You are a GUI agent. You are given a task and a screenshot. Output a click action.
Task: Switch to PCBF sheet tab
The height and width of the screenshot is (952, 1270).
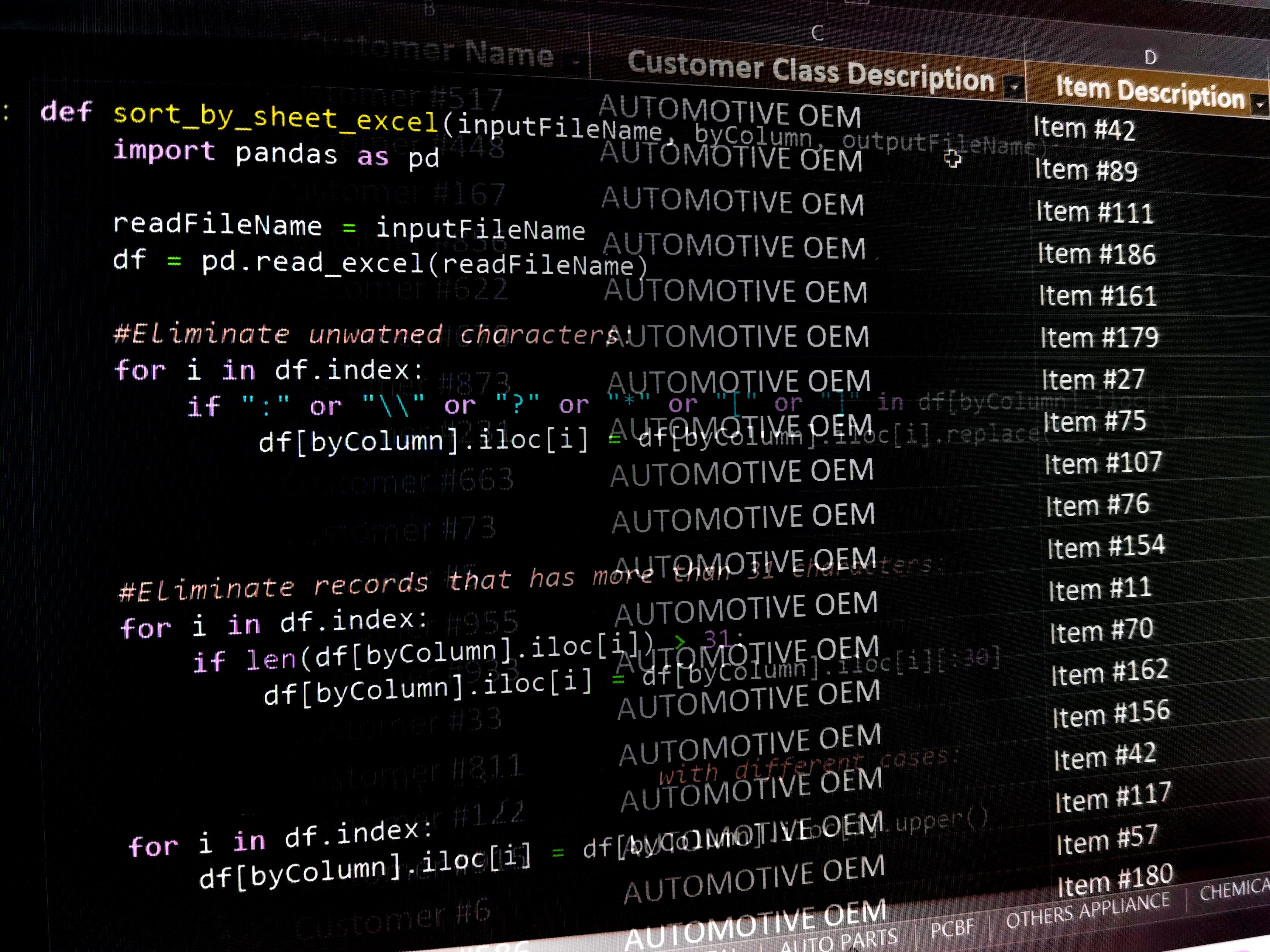click(x=952, y=927)
